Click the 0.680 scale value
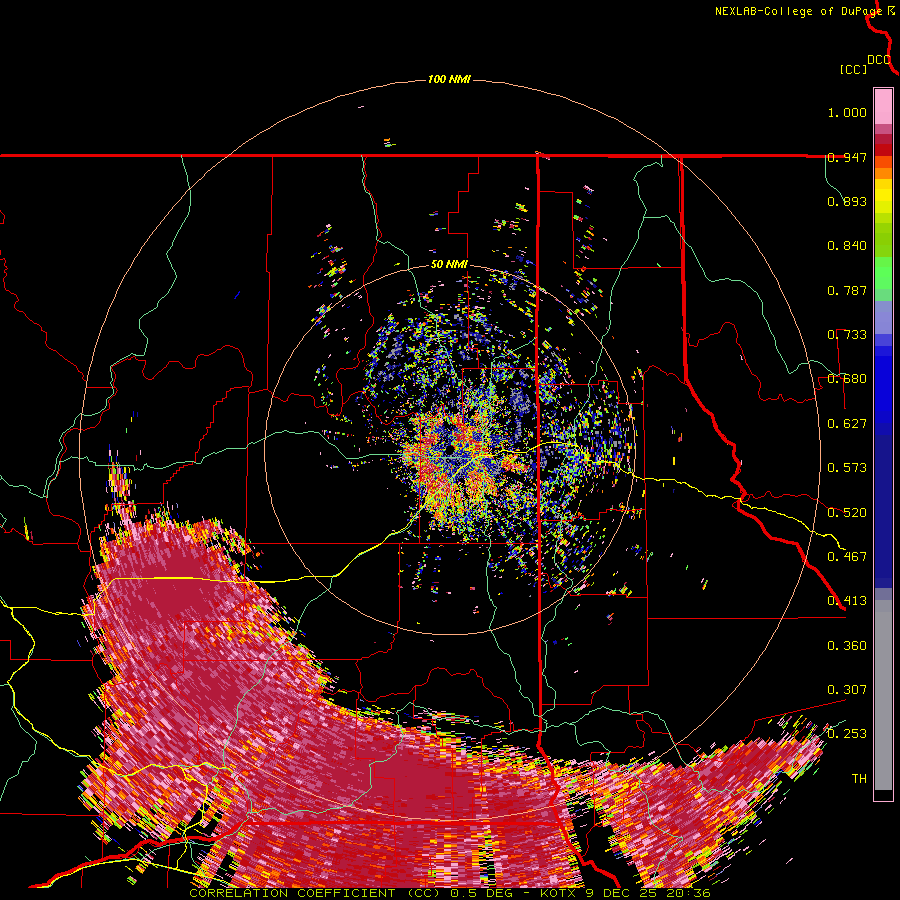This screenshot has width=900, height=900. [x=847, y=379]
